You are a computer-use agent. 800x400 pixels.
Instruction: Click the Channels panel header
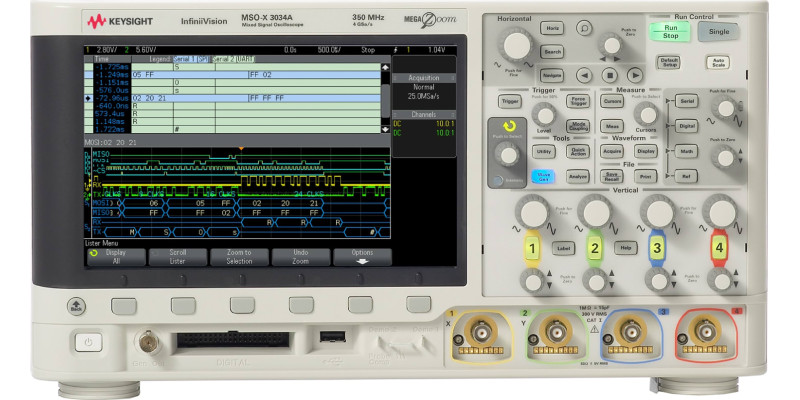[423, 115]
